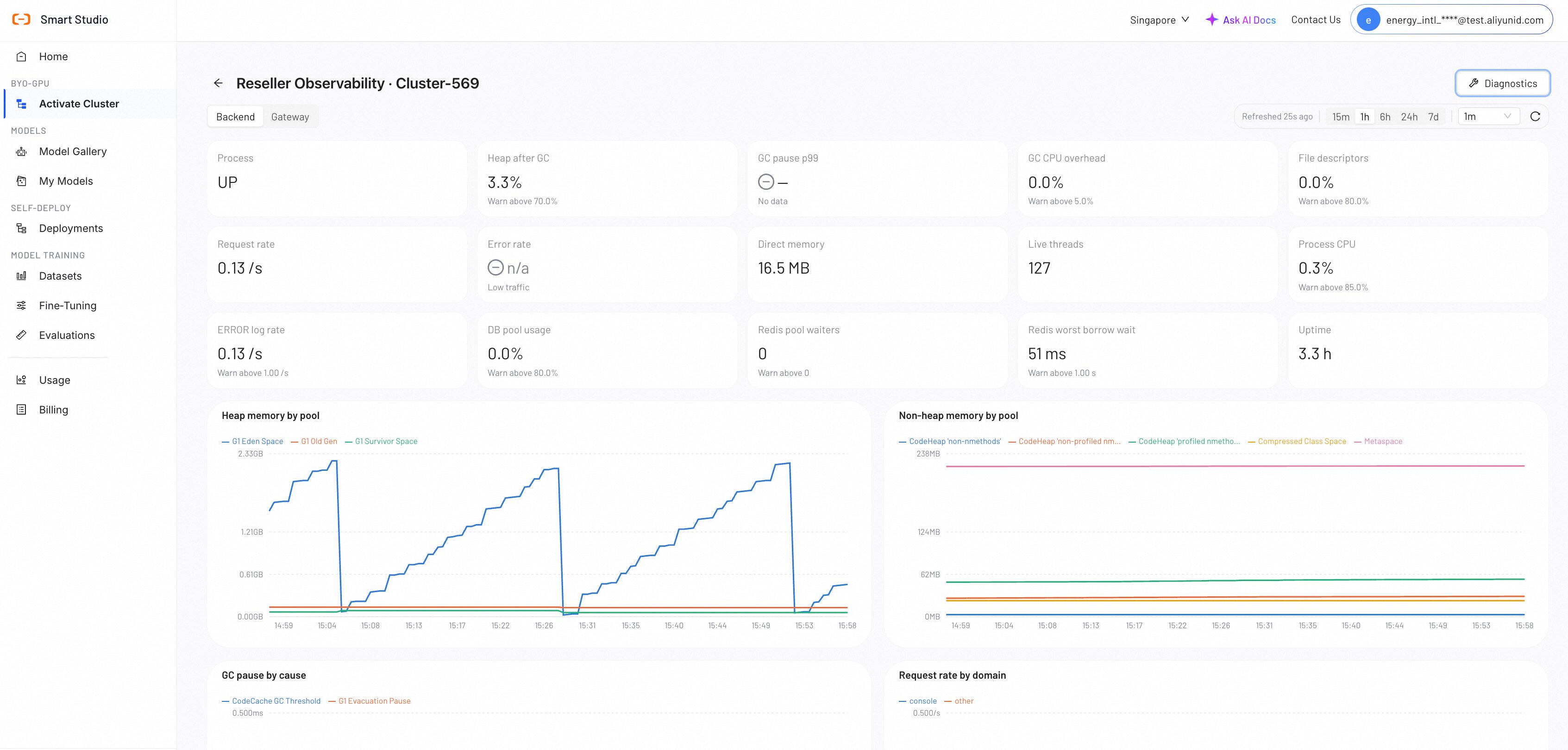Switch to the Backend tab

[x=236, y=117]
